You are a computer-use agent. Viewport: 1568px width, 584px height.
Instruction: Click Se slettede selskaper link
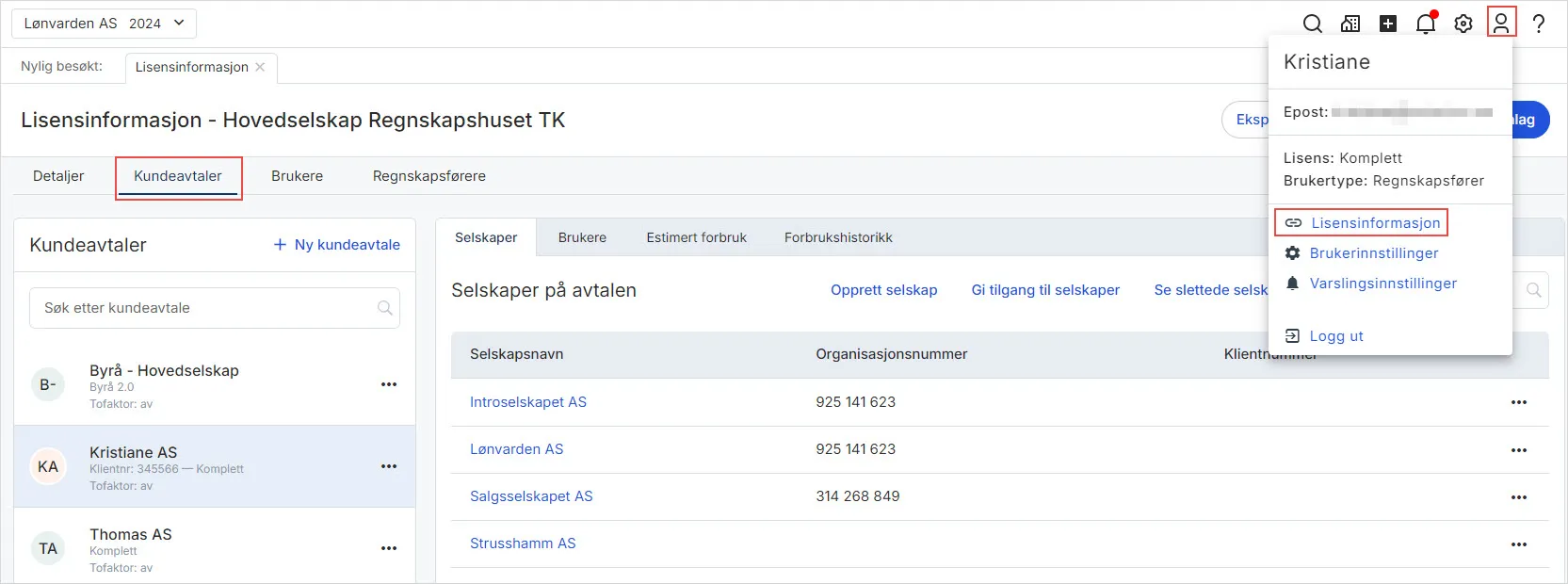point(1211,290)
